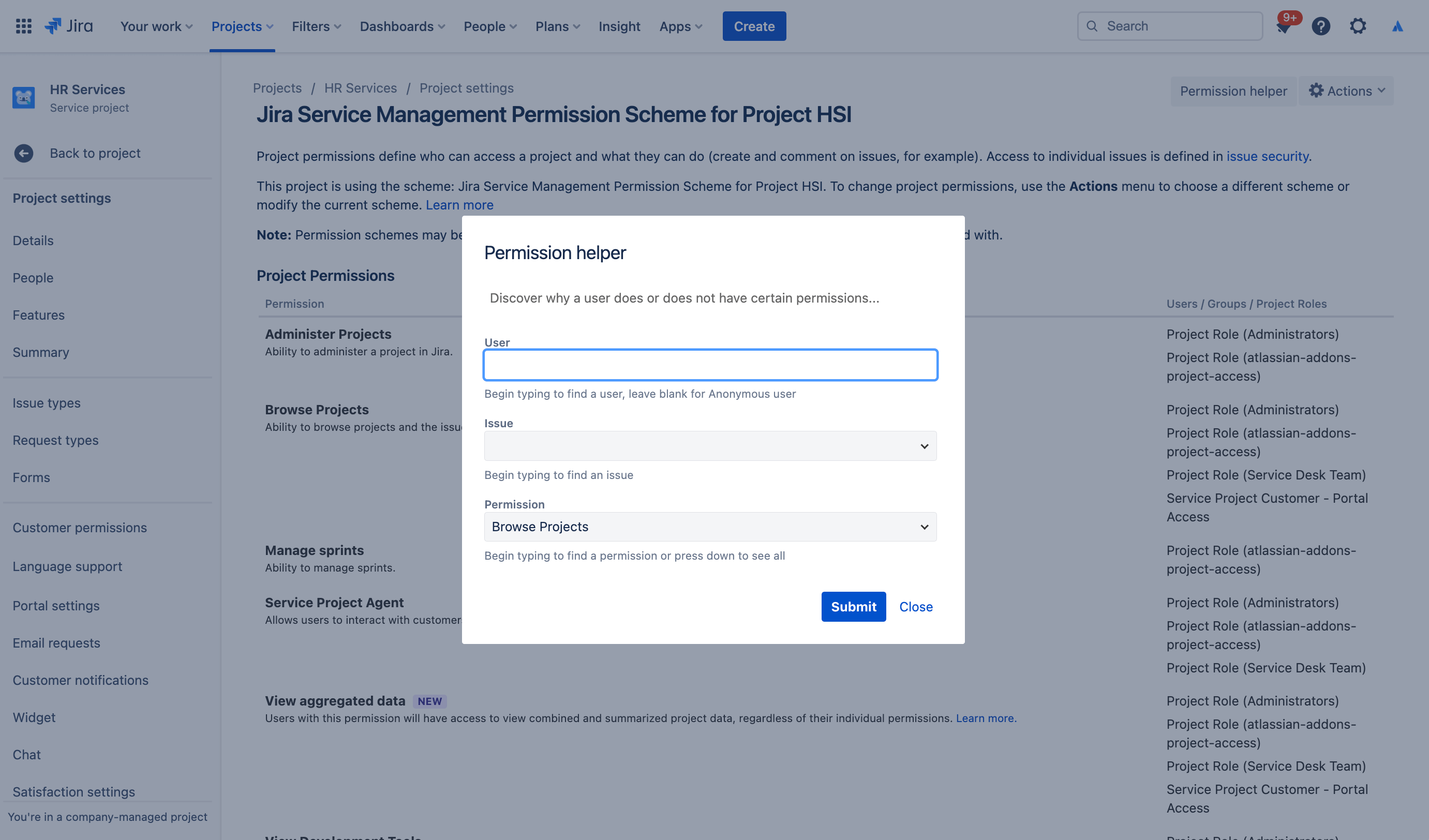
Task: Click the Help icon in top bar
Action: pos(1320,26)
